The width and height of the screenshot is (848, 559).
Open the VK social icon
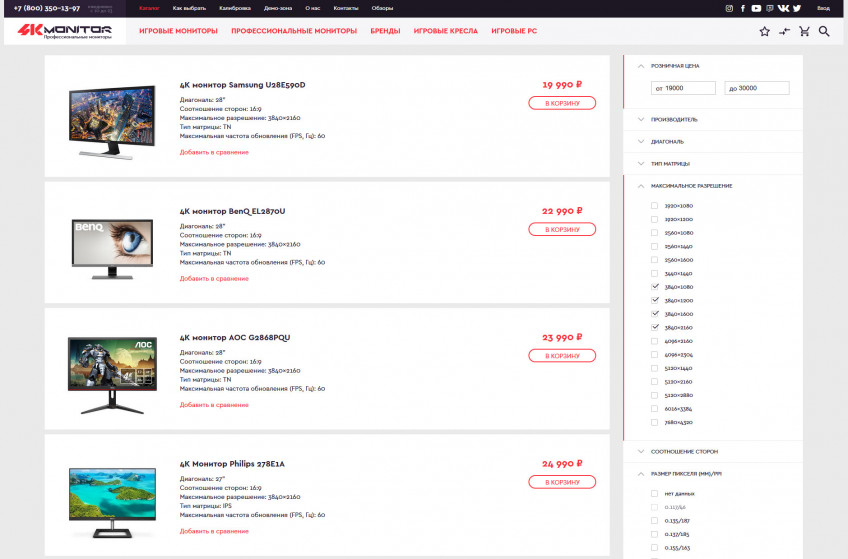point(784,8)
